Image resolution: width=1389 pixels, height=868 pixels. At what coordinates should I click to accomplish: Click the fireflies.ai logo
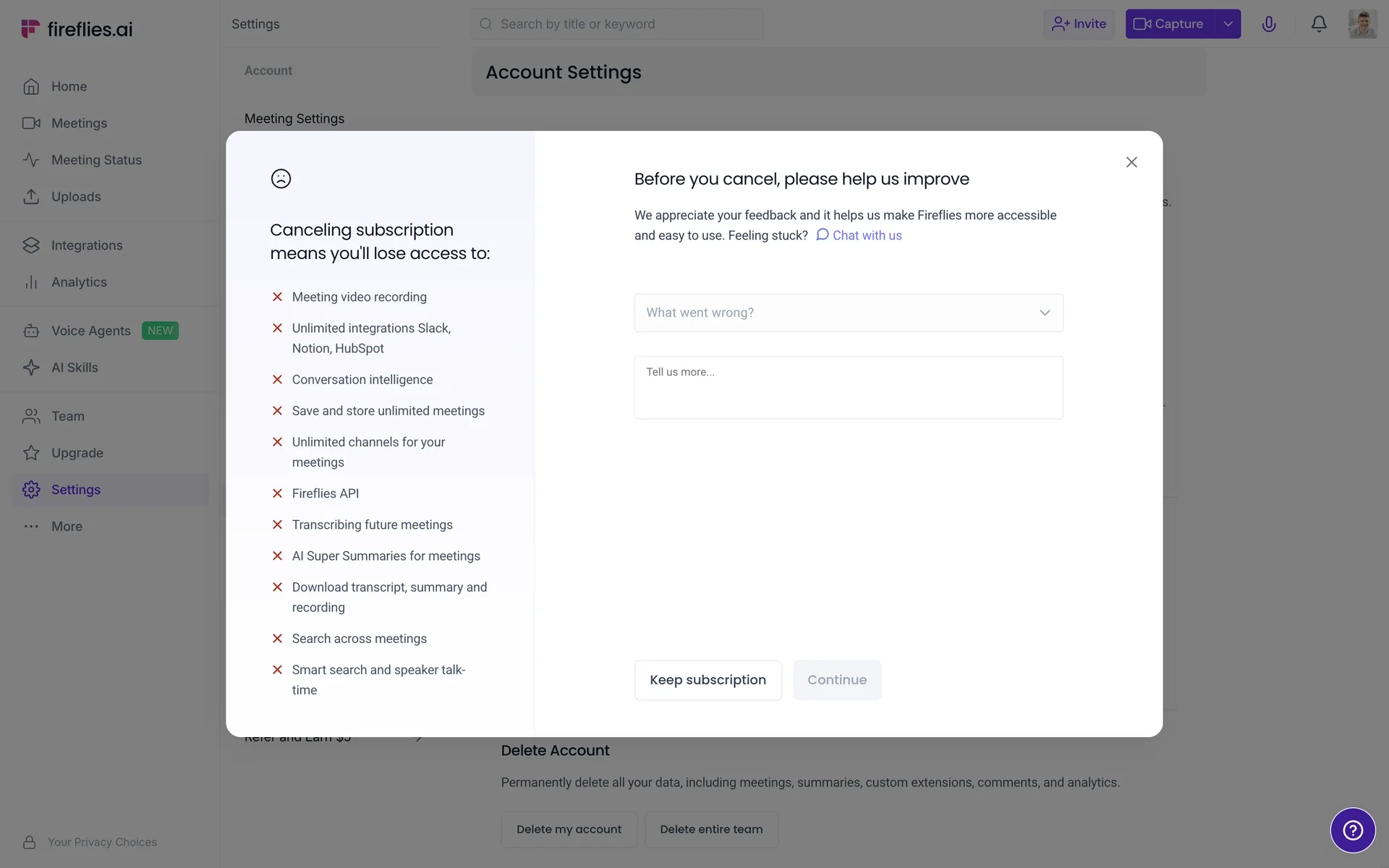[77, 29]
